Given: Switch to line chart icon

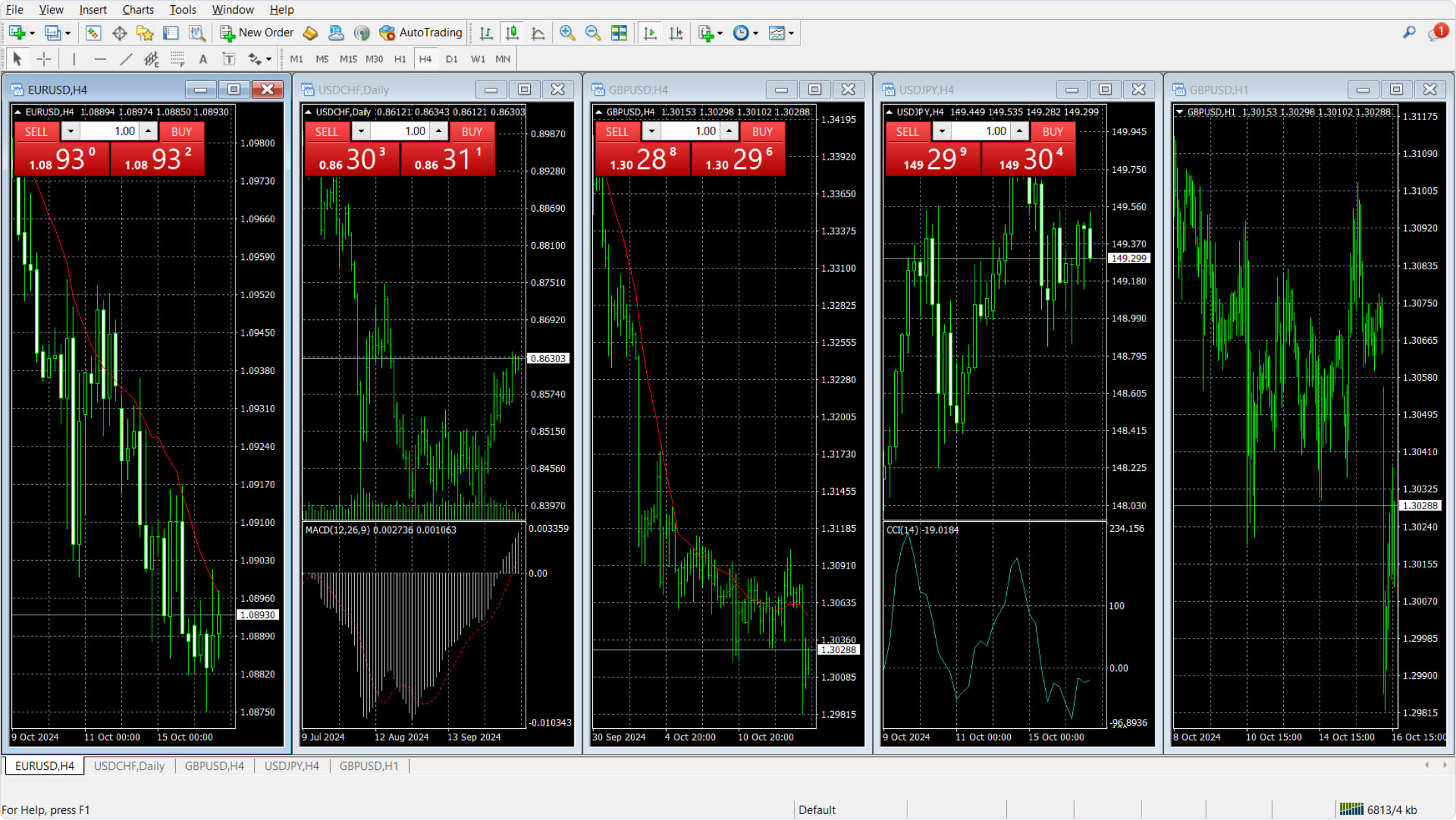Looking at the screenshot, I should pos(538,32).
